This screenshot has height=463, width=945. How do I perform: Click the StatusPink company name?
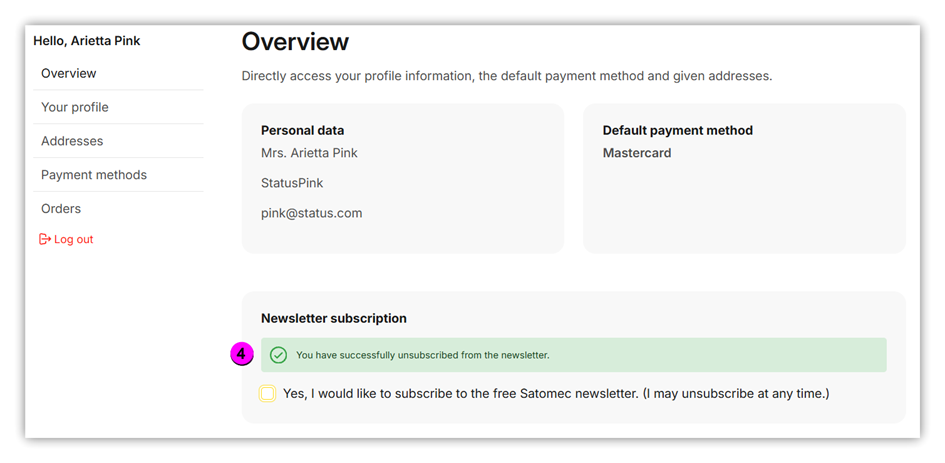(x=292, y=183)
